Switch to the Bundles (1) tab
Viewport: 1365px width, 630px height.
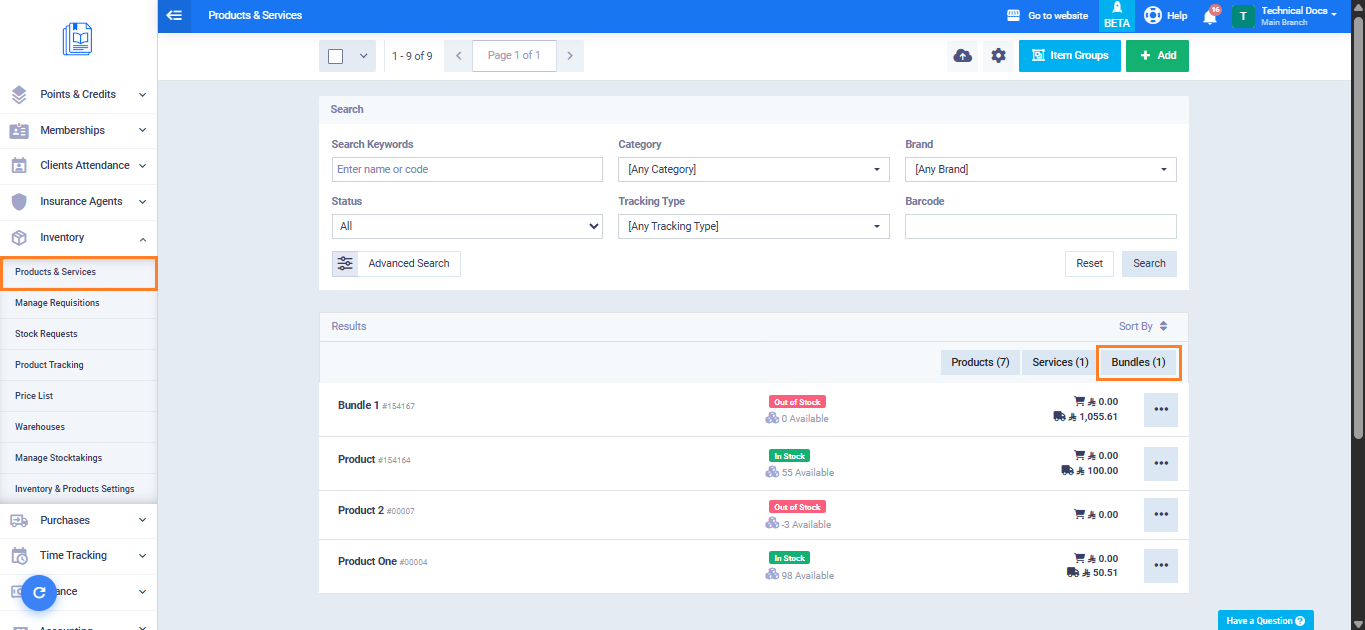(1138, 362)
